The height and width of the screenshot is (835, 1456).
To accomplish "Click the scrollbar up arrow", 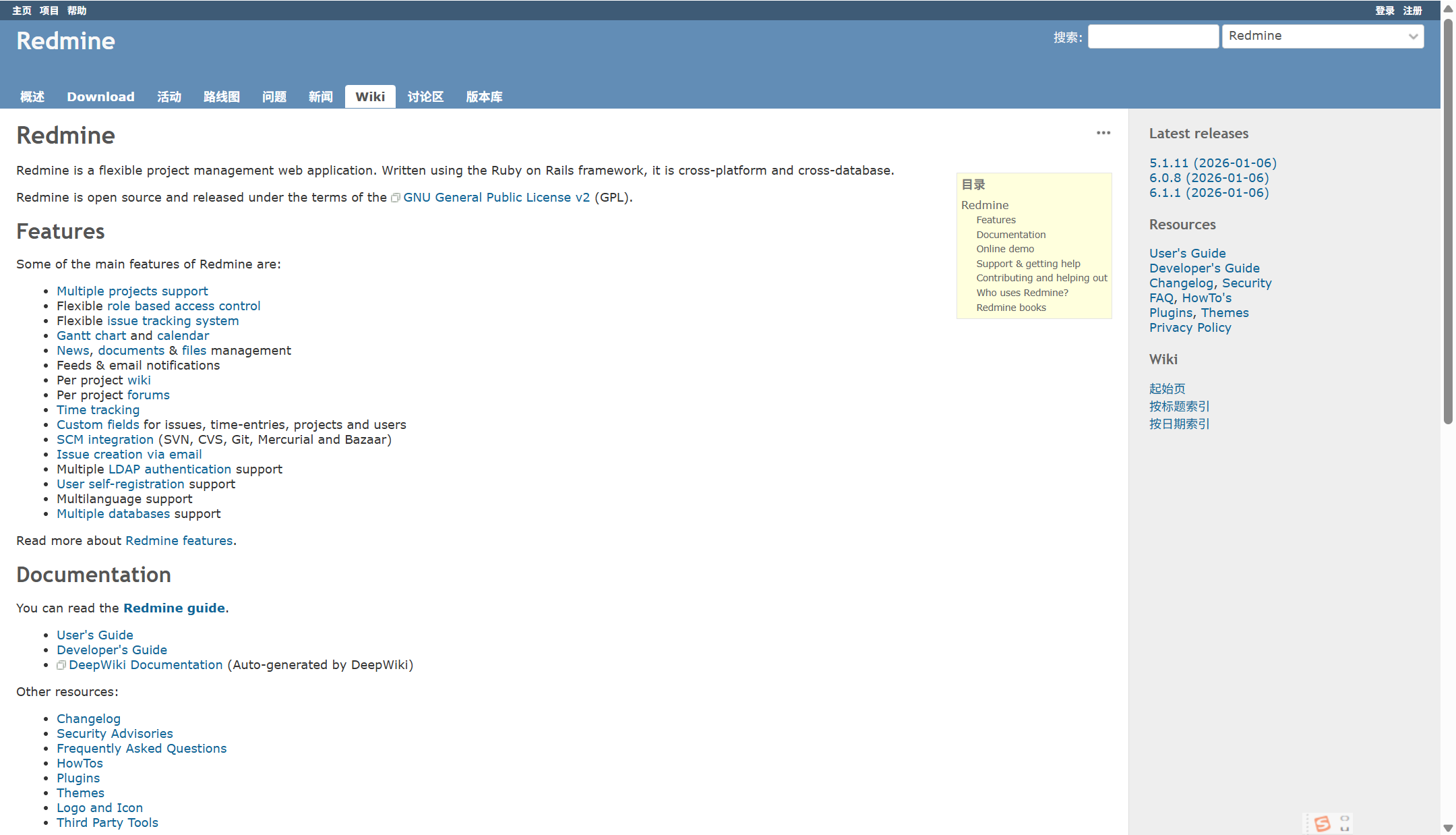I will 1447,8.
